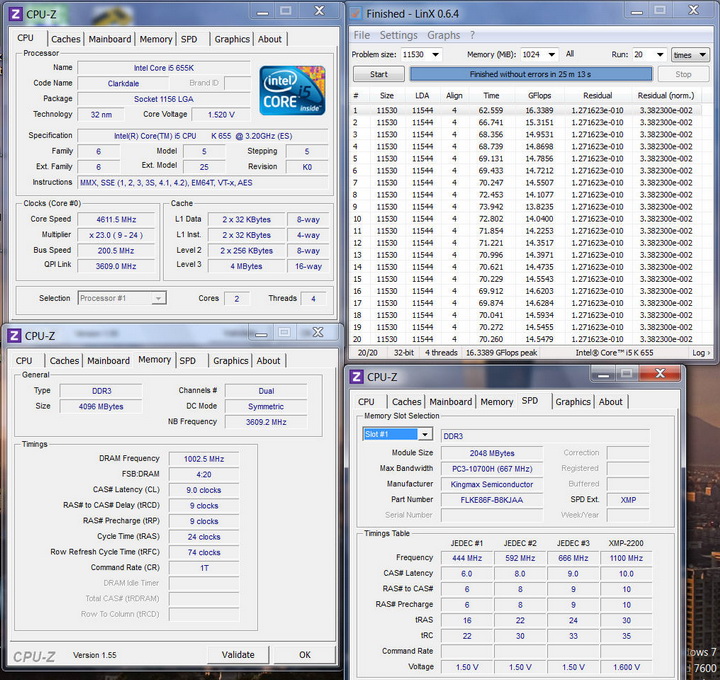This screenshot has width=720, height=680.
Task: Click the Multiplier value x 23.0 (9 - 24)
Action: pyautogui.click(x=116, y=235)
